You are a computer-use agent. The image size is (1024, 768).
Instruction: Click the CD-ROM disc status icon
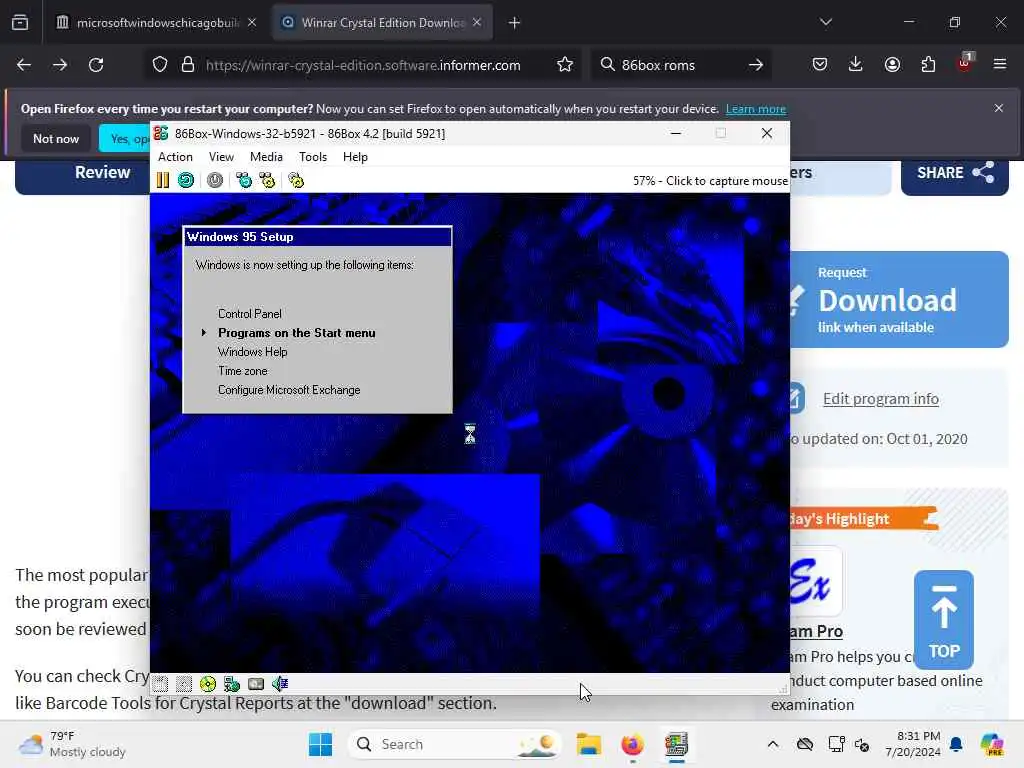pyautogui.click(x=208, y=684)
